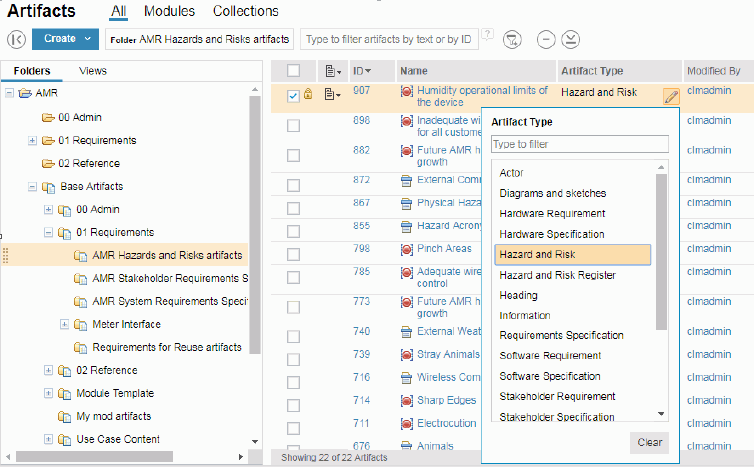Click the collapse all rows minus icon
The height and width of the screenshot is (467, 754).
(x=546, y=39)
